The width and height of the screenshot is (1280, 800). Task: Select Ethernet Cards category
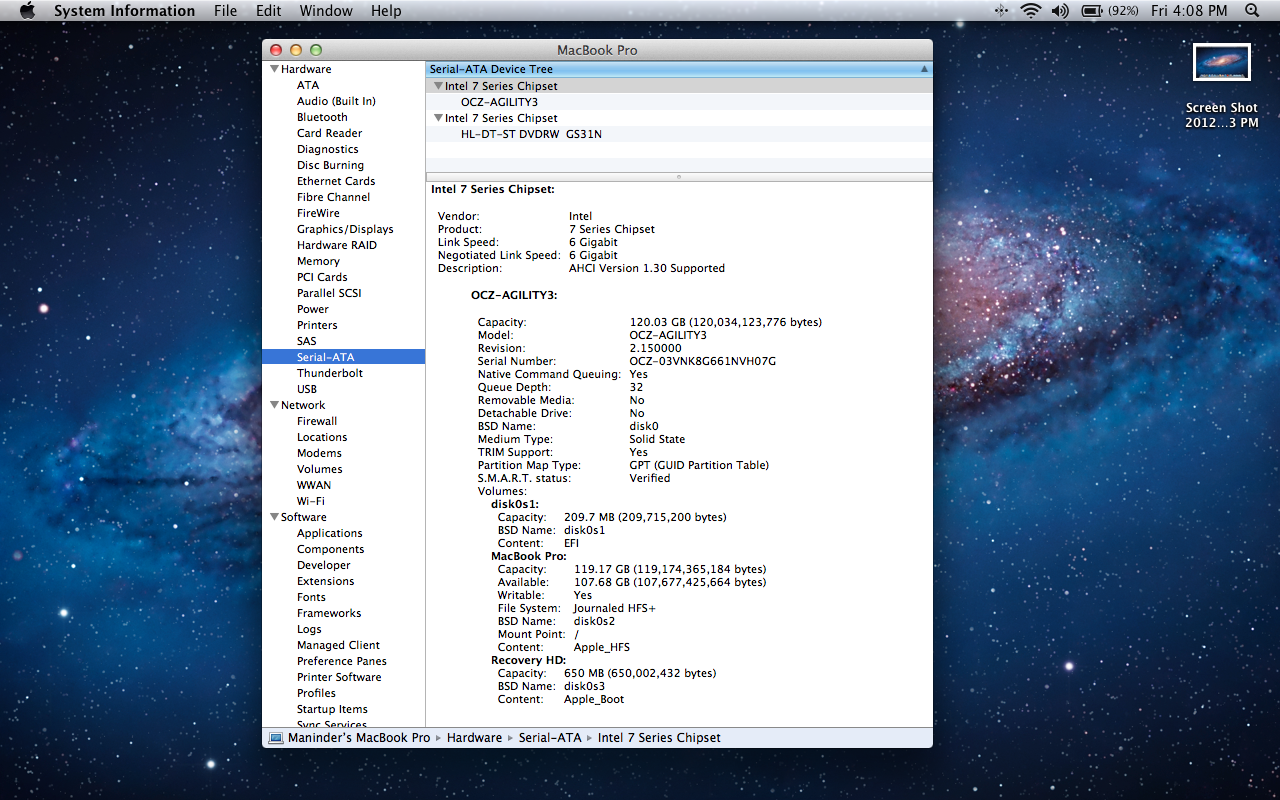pos(336,181)
